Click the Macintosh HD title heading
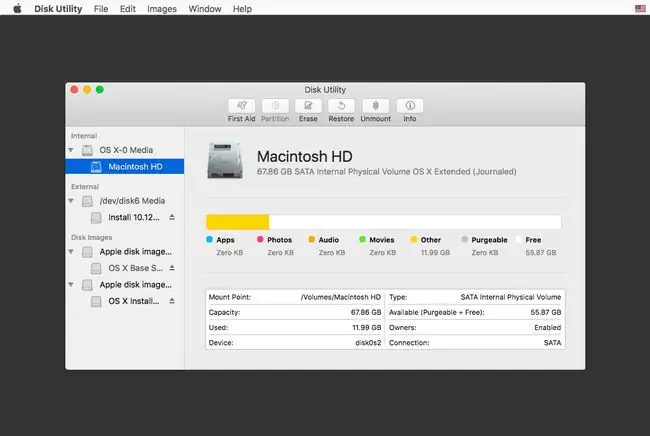 point(305,157)
